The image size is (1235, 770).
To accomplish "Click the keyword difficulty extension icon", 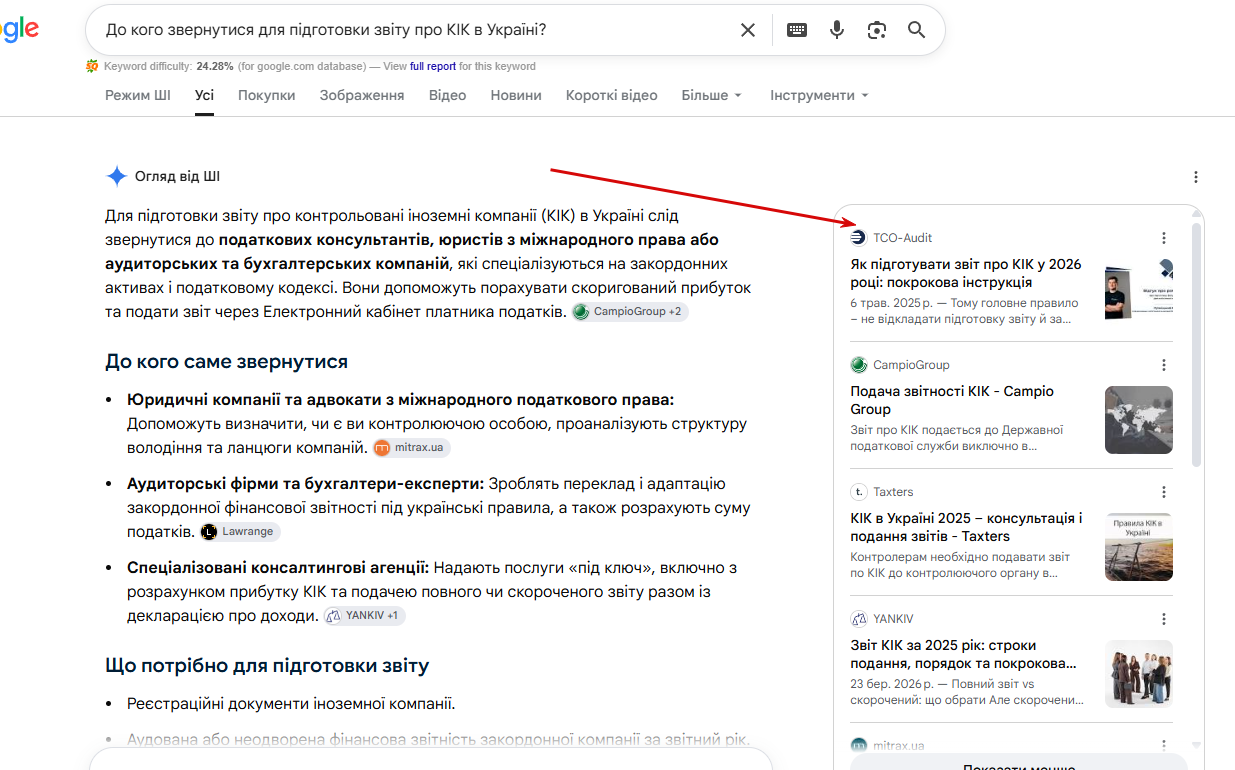I will tap(92, 66).
